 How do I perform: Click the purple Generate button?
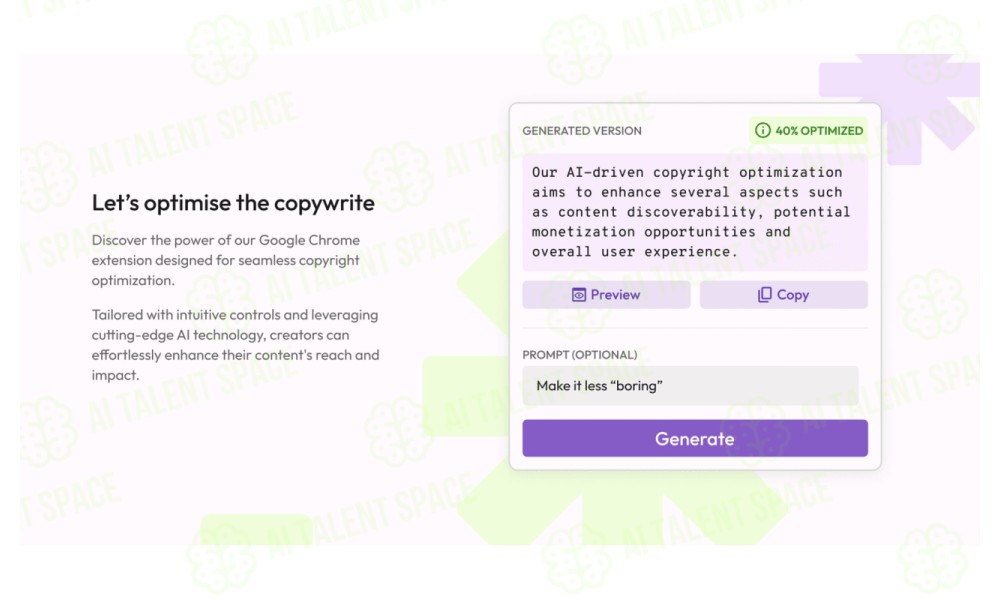click(695, 438)
